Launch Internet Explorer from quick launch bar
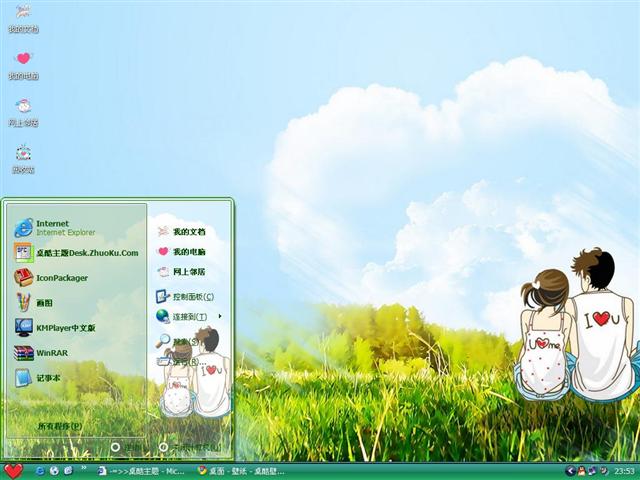The height and width of the screenshot is (480, 640). (x=40, y=471)
